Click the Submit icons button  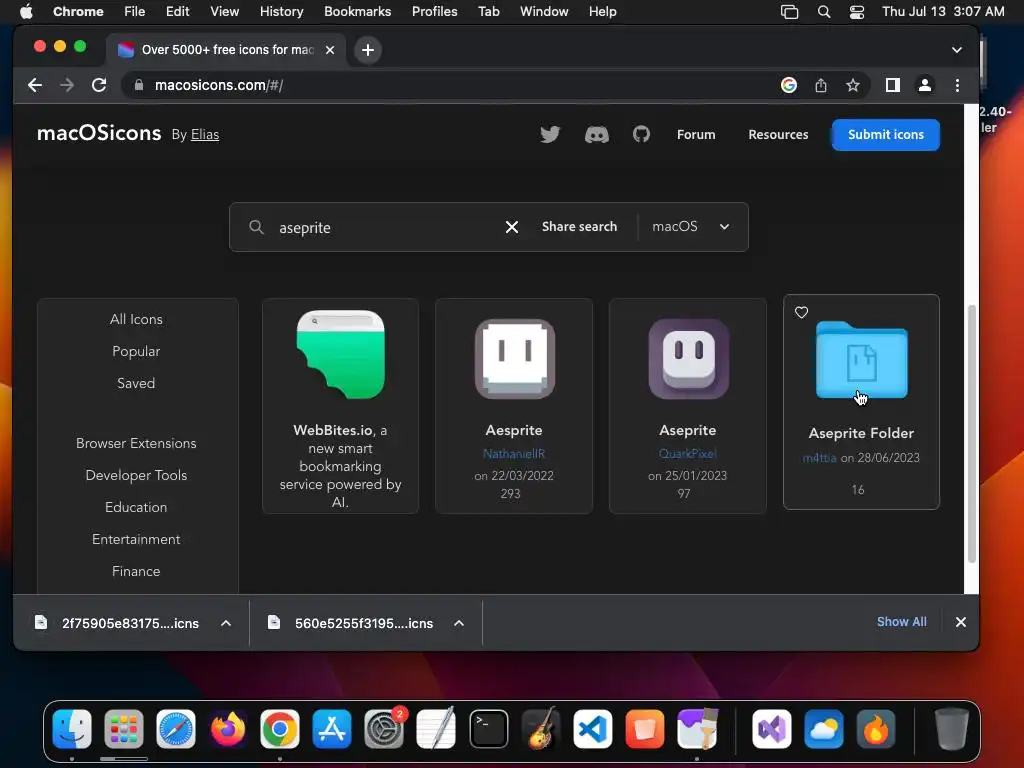[x=886, y=135]
